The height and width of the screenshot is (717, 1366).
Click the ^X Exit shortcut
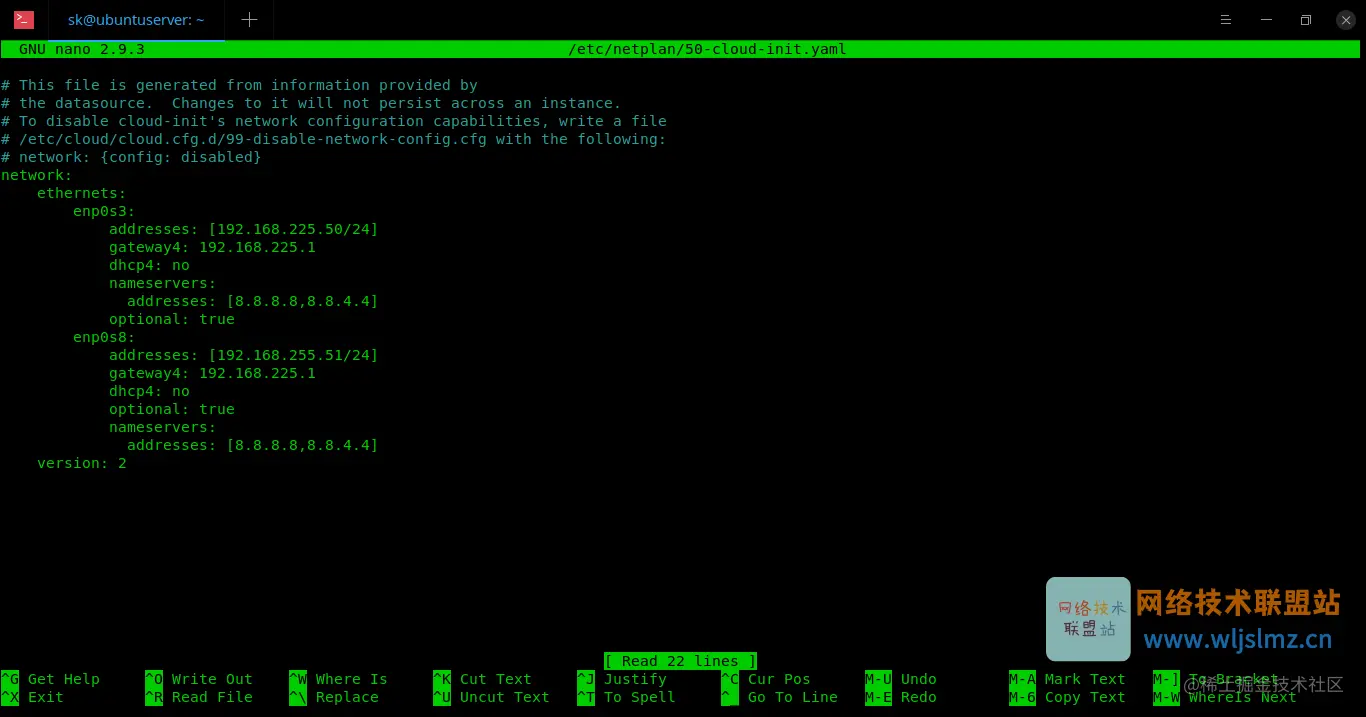pyautogui.click(x=33, y=697)
